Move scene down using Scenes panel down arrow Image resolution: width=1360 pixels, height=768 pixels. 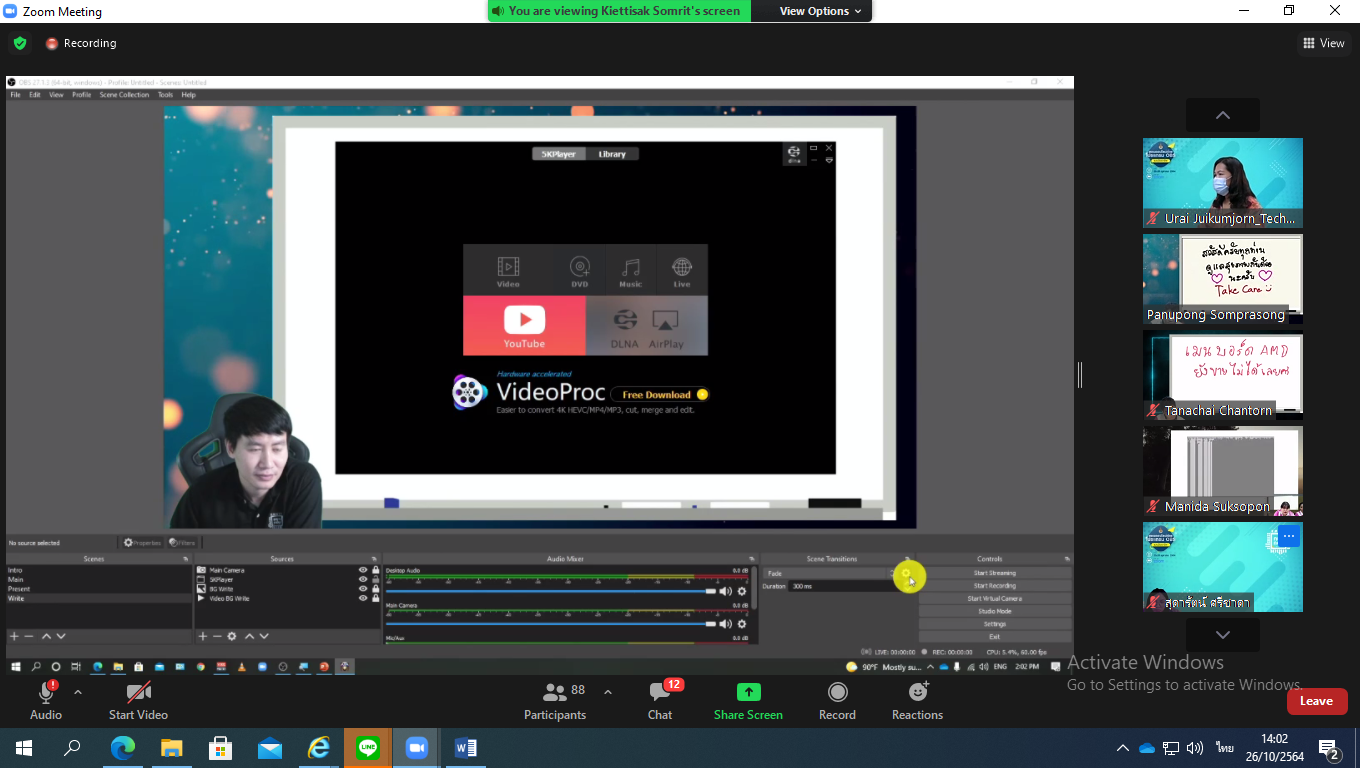pyautogui.click(x=61, y=636)
